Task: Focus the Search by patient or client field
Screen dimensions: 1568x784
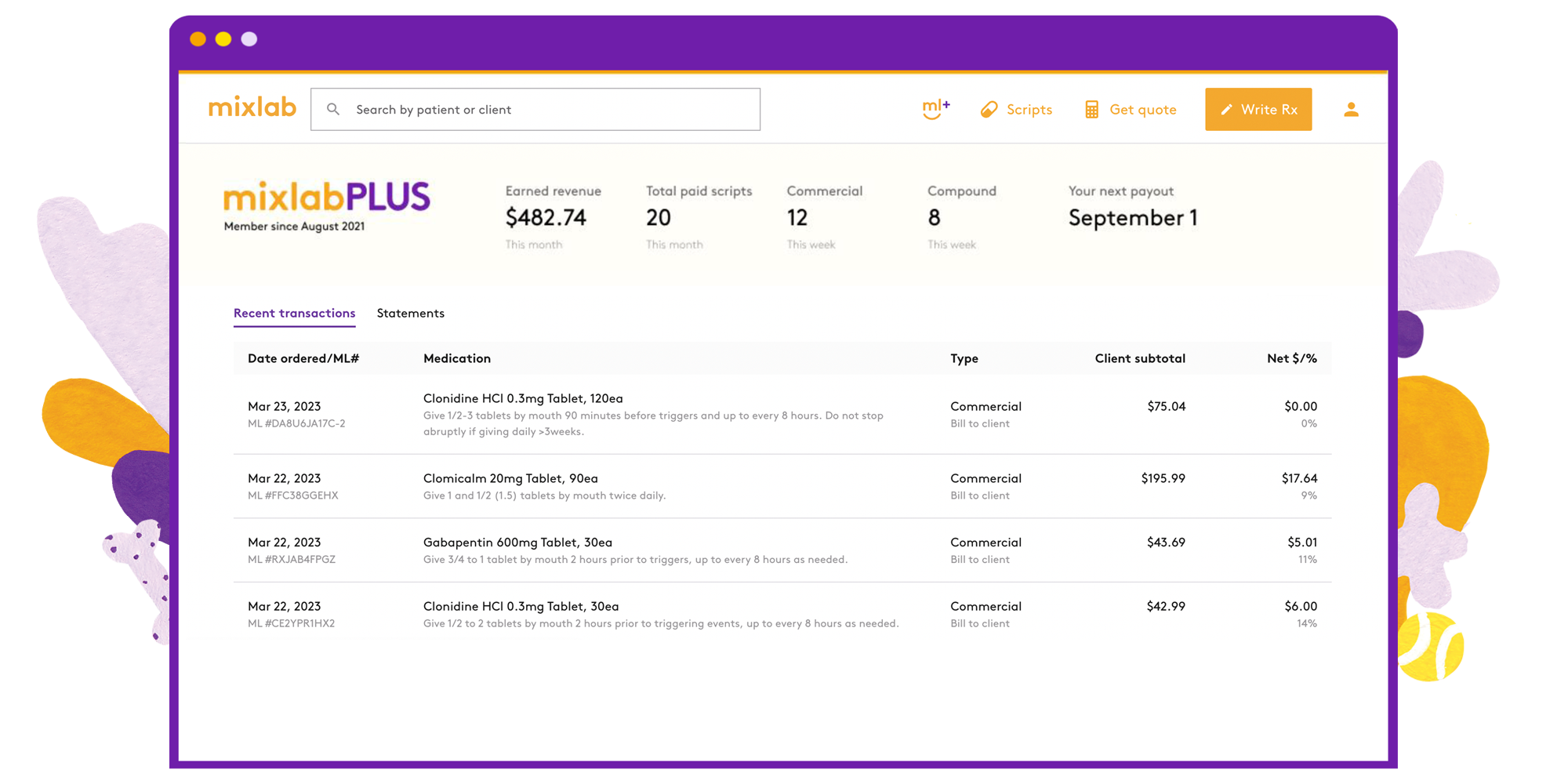Action: click(x=549, y=110)
